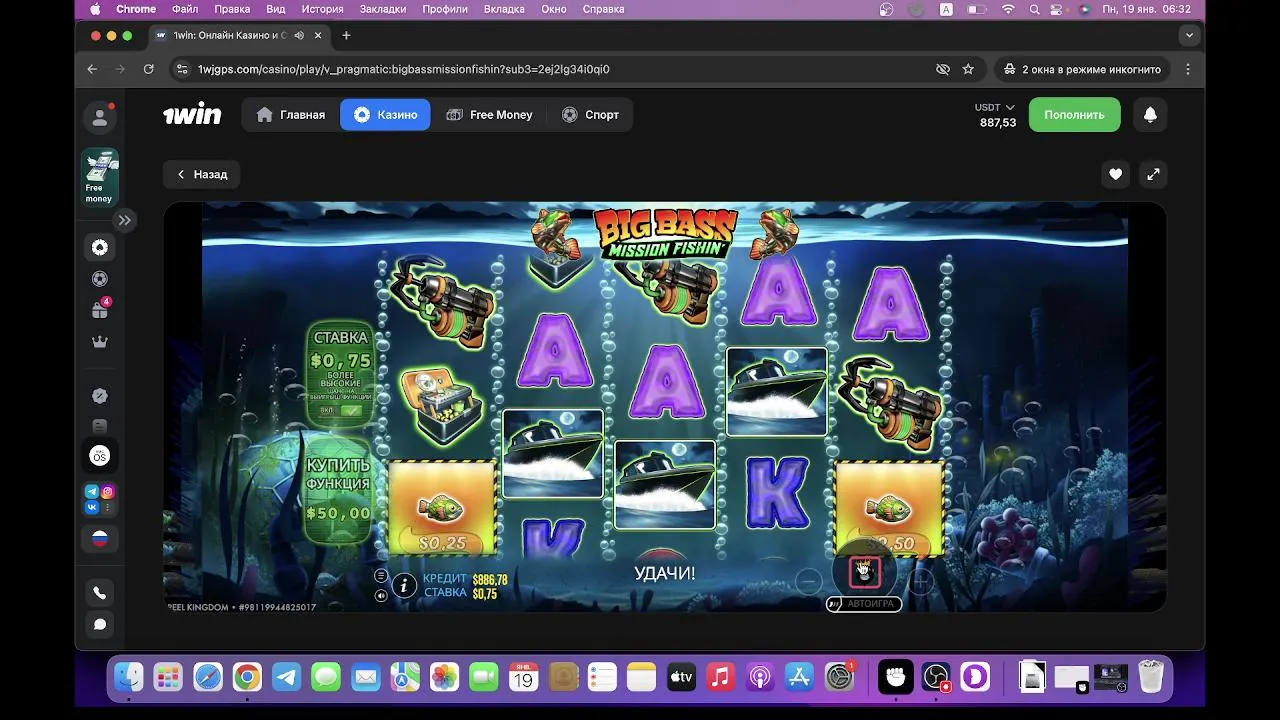This screenshot has height=720, width=1280.
Task: Open the casino chip icon in sidebar
Action: 99,247
